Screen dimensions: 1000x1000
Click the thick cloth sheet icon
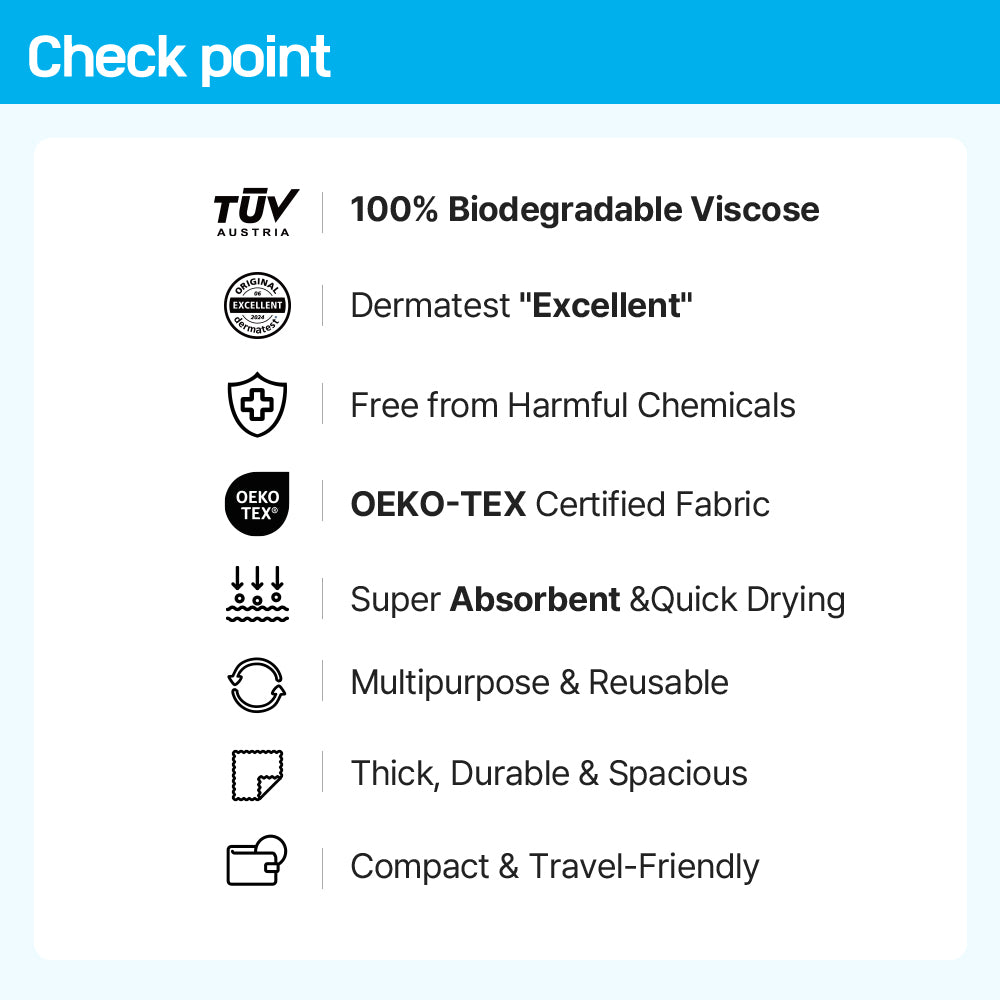[256, 774]
